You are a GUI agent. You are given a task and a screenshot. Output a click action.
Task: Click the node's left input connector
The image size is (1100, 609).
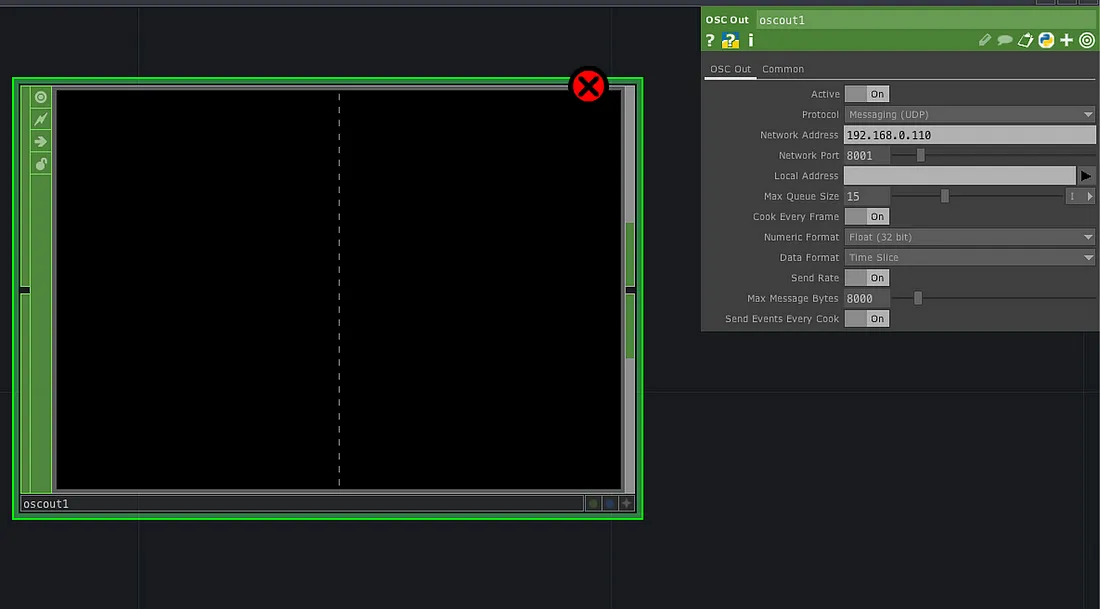pos(25,290)
